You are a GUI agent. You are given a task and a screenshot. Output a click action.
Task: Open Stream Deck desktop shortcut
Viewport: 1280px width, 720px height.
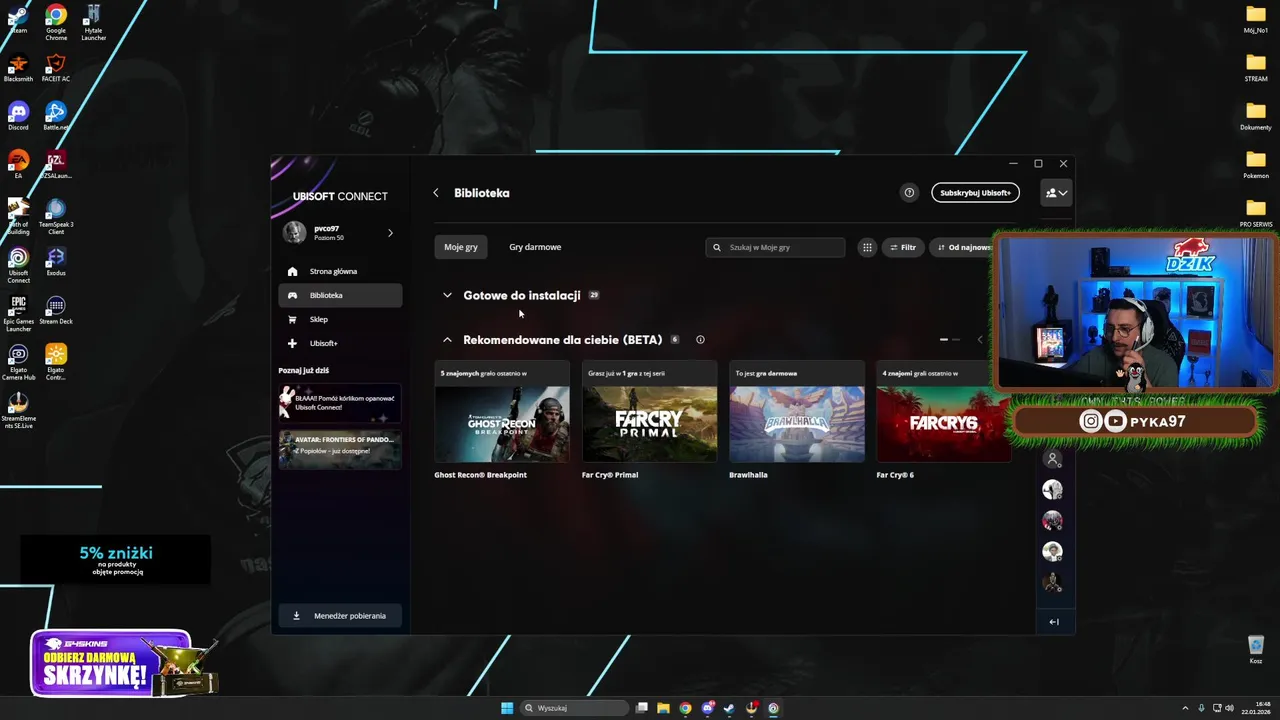click(x=56, y=312)
